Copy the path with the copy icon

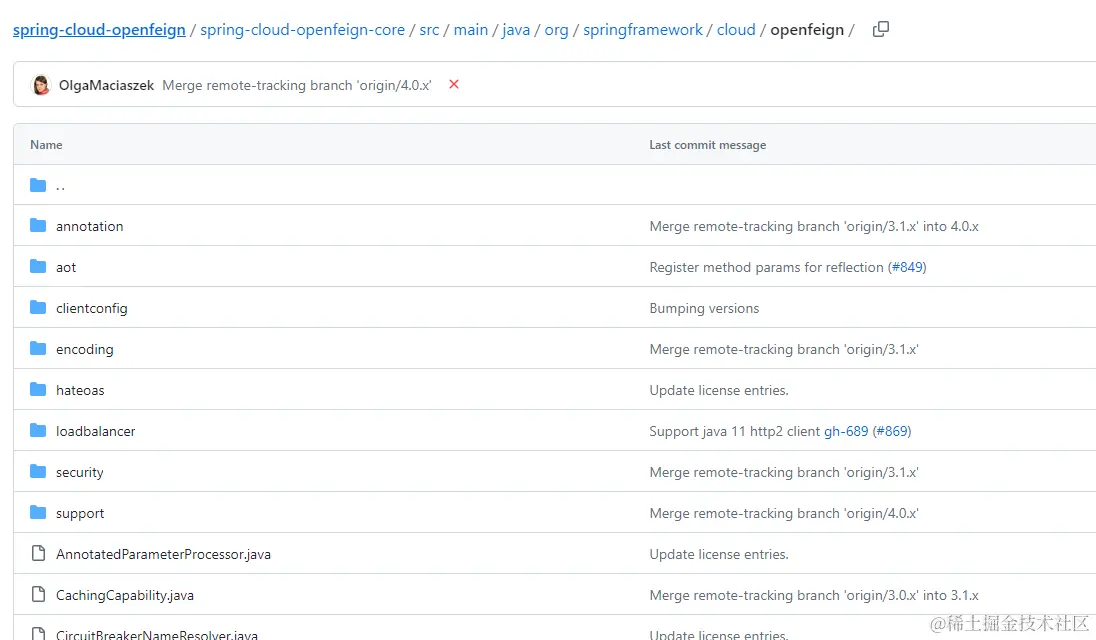point(881,29)
